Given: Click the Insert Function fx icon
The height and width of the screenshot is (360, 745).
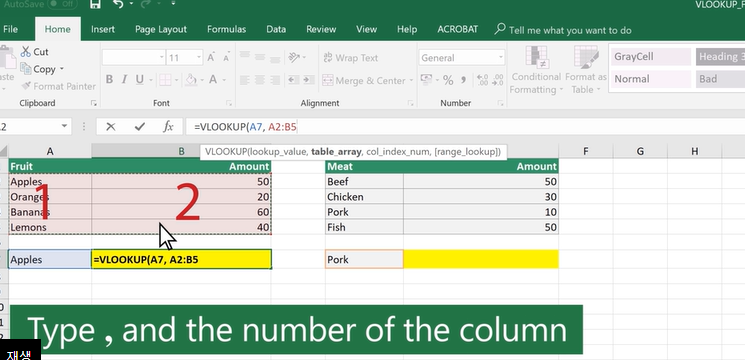Looking at the screenshot, I should (x=168, y=126).
